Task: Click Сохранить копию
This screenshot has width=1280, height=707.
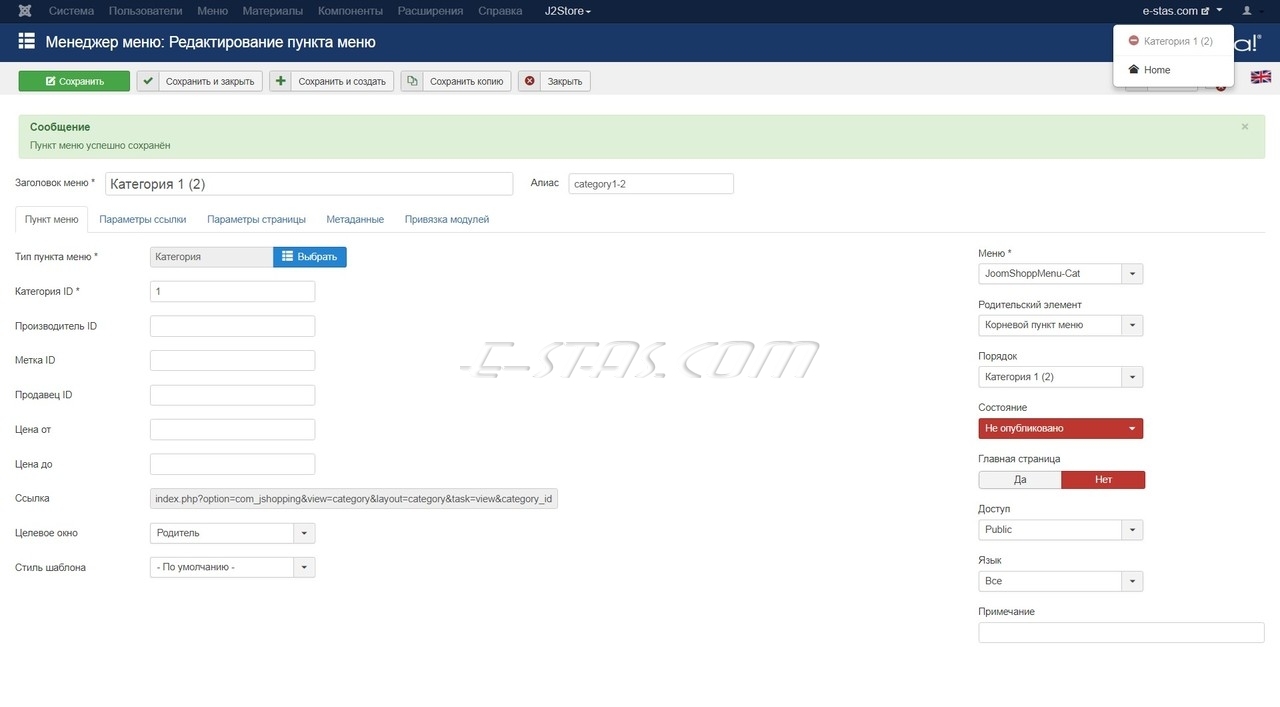Action: pyautogui.click(x=456, y=81)
